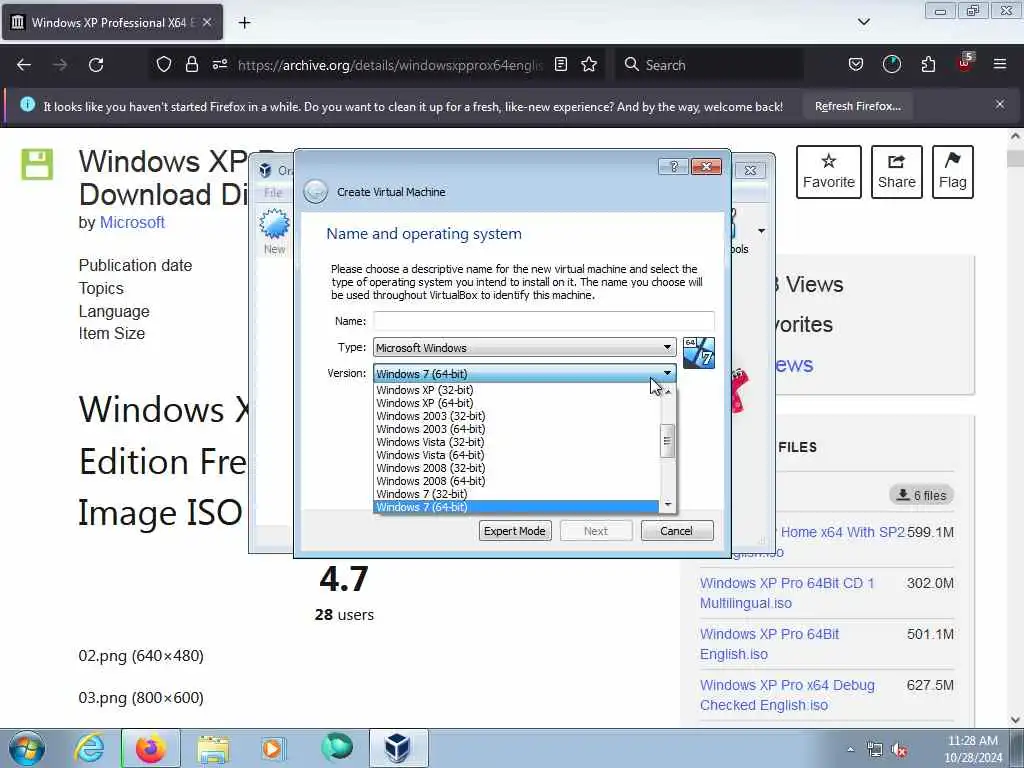
Task: Open the Microsoft author link
Action: 132,223
